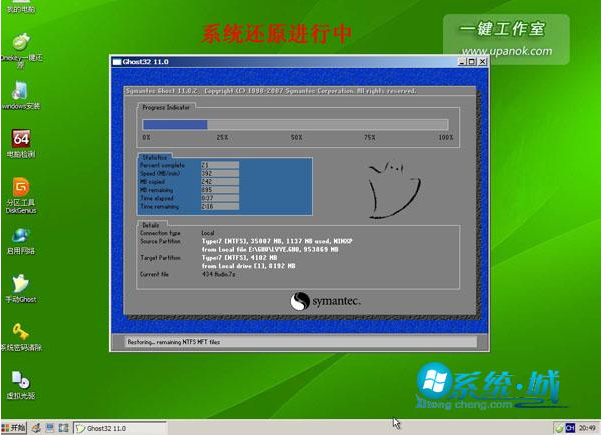Click the first quick launch icon beside 开始
The height and width of the screenshot is (436, 601).
(x=36, y=428)
